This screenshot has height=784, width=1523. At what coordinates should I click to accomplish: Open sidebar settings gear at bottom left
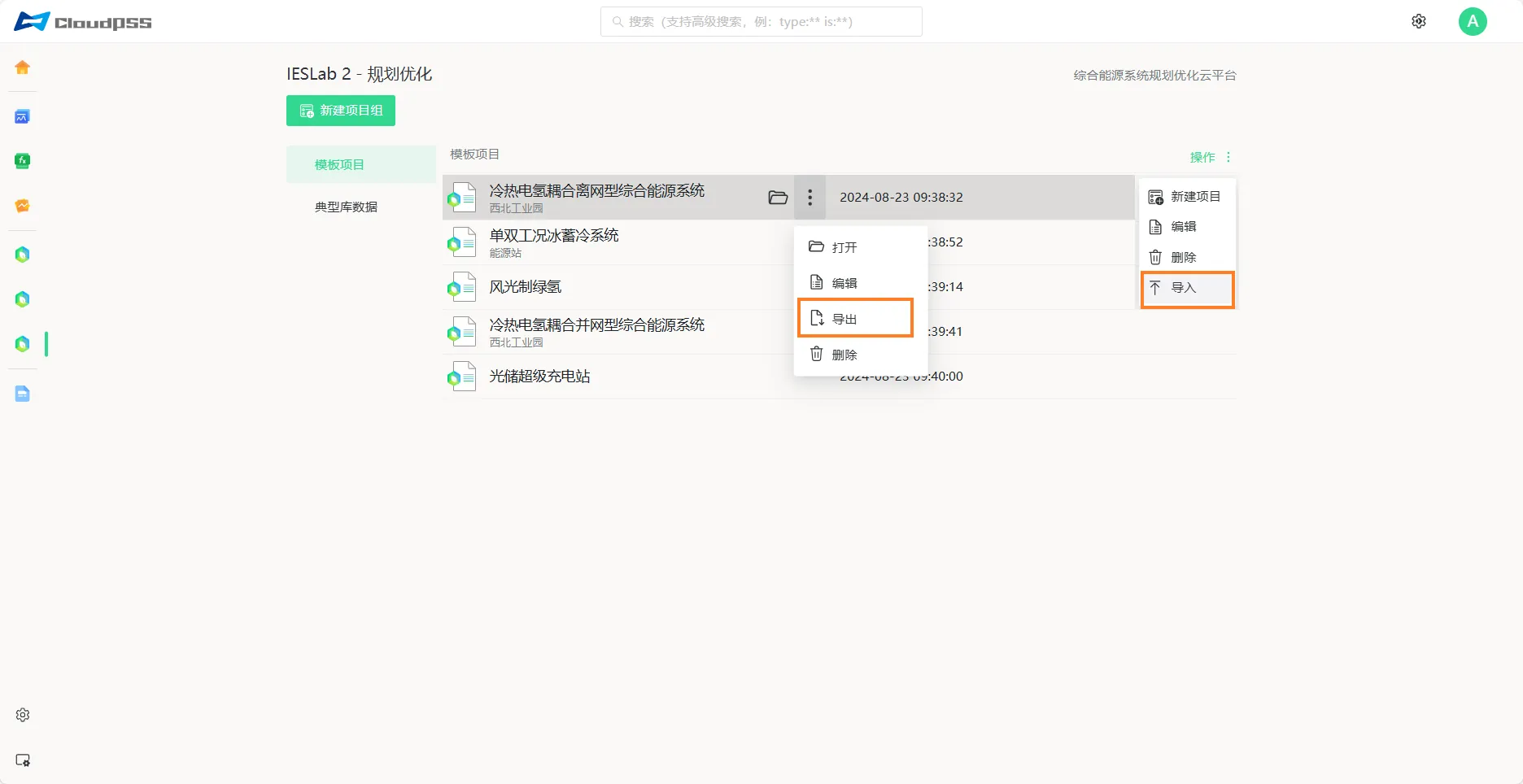click(23, 715)
